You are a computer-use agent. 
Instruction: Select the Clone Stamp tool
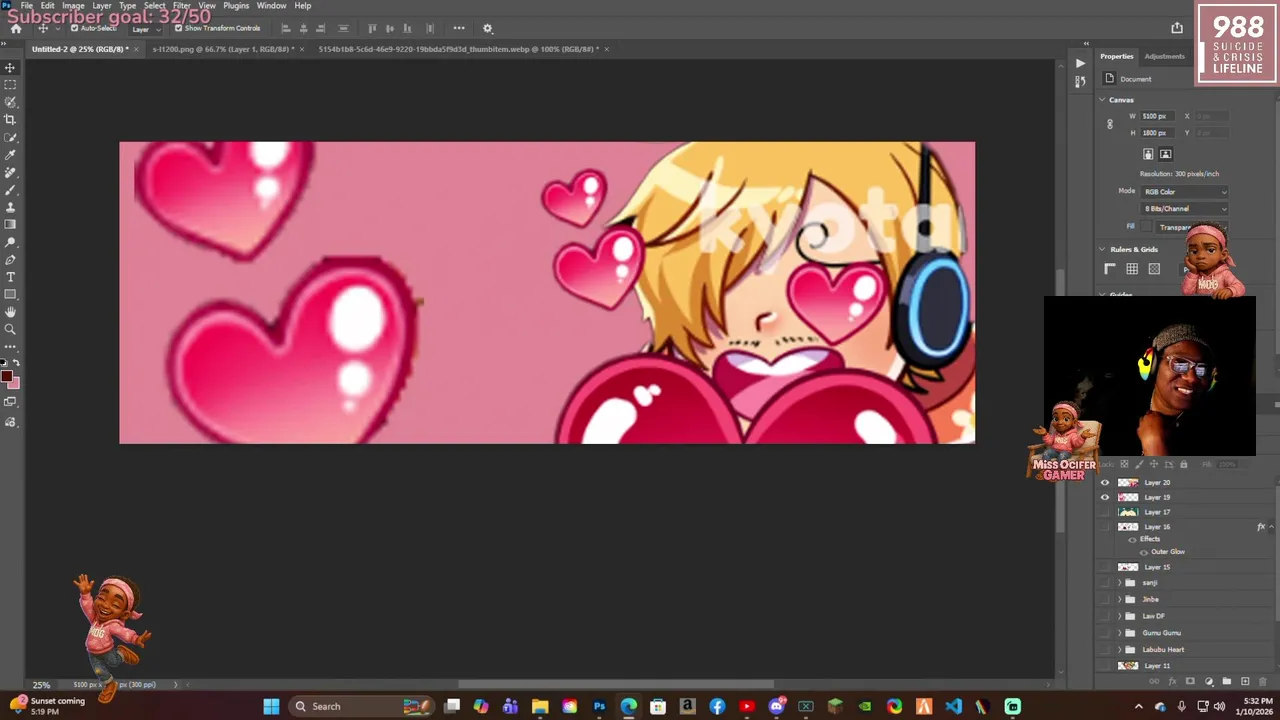[x=10, y=207]
